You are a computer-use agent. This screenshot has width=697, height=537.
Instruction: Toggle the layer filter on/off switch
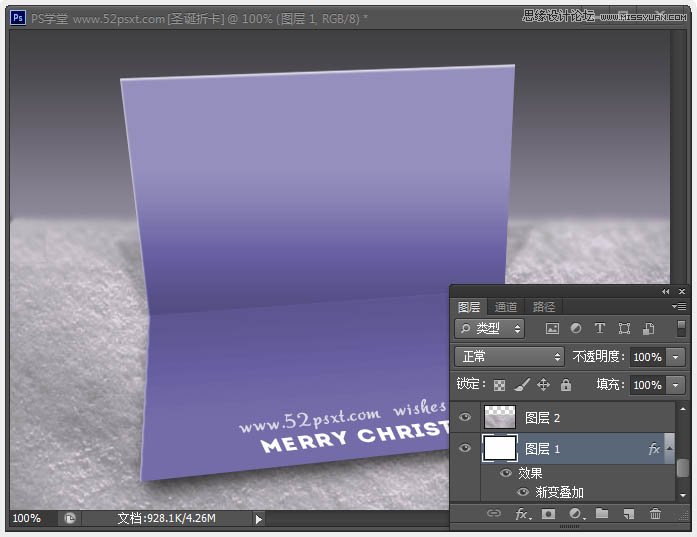pyautogui.click(x=681, y=329)
